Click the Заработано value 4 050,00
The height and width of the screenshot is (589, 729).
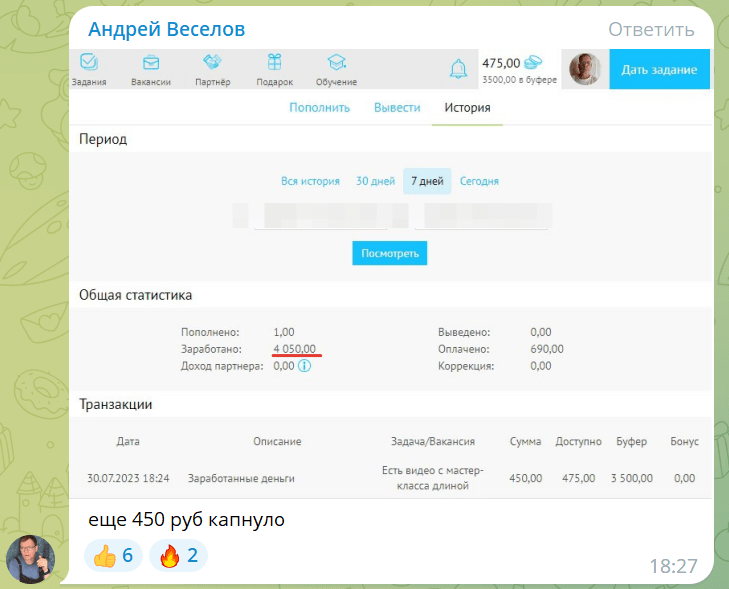coord(294,349)
